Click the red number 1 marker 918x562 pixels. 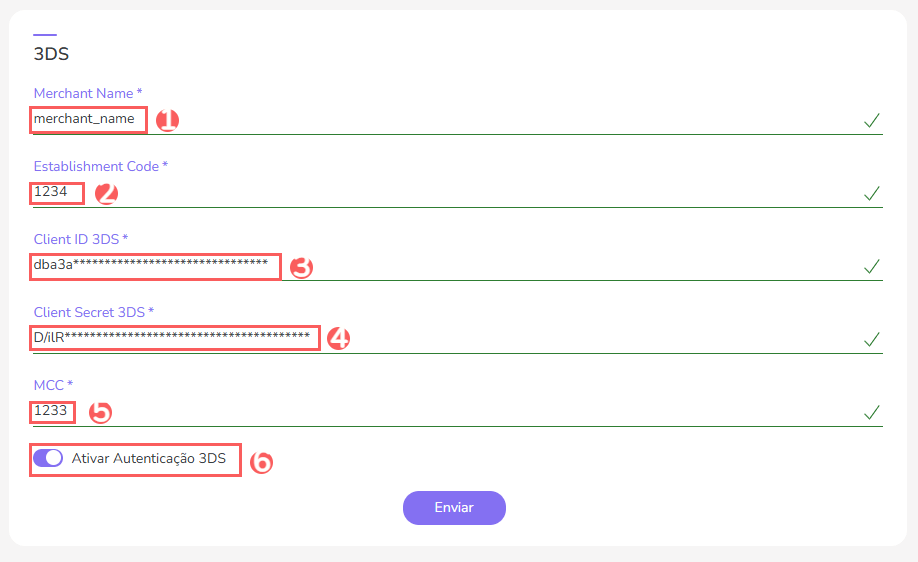click(x=167, y=121)
